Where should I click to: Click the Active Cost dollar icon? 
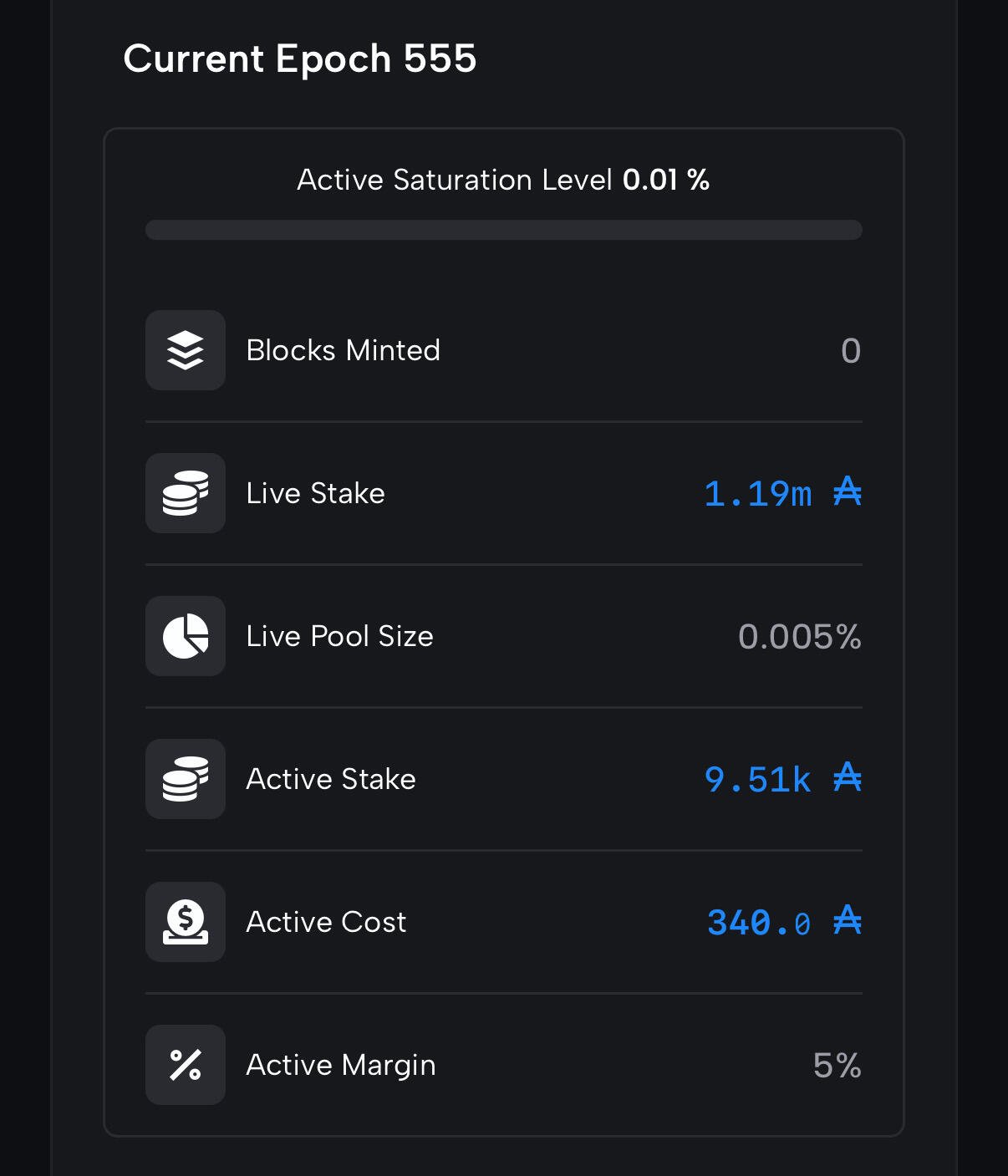tap(186, 922)
